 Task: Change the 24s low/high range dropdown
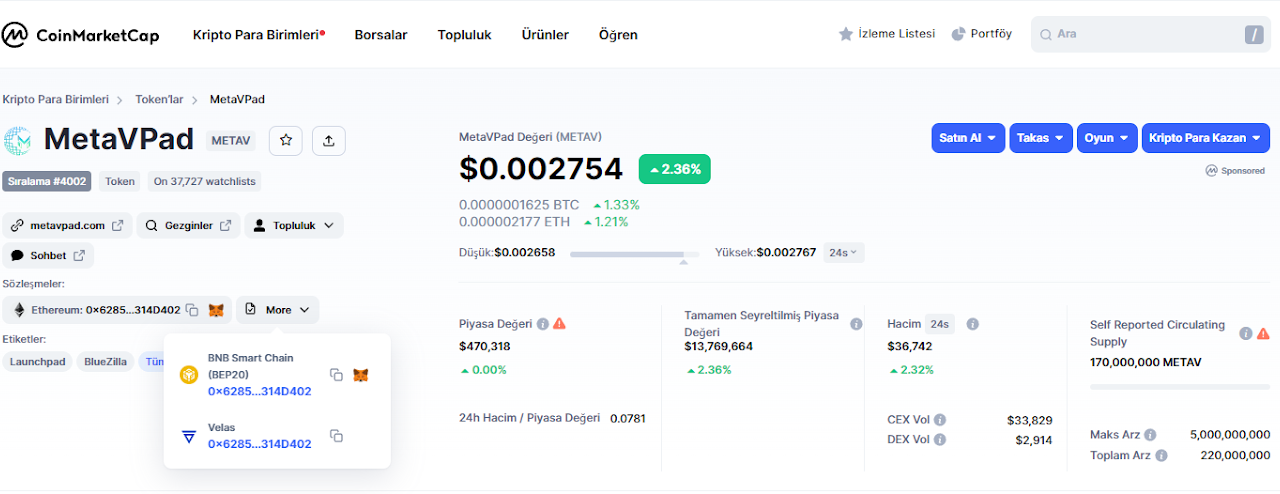click(x=844, y=253)
